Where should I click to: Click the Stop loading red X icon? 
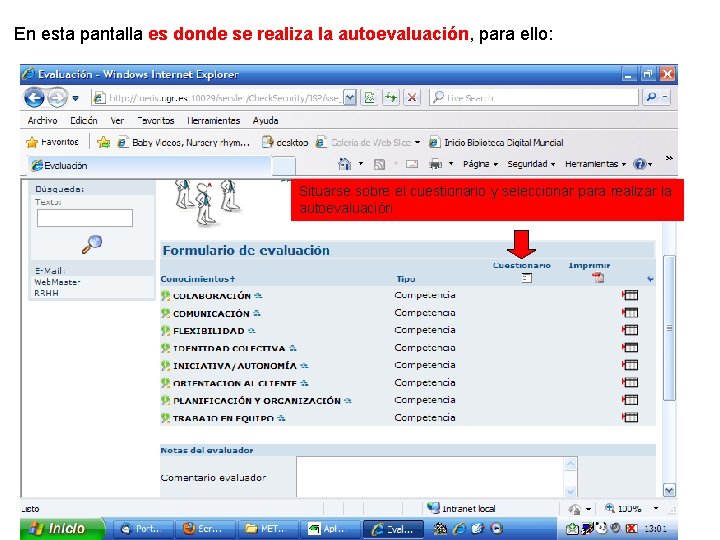pos(412,98)
